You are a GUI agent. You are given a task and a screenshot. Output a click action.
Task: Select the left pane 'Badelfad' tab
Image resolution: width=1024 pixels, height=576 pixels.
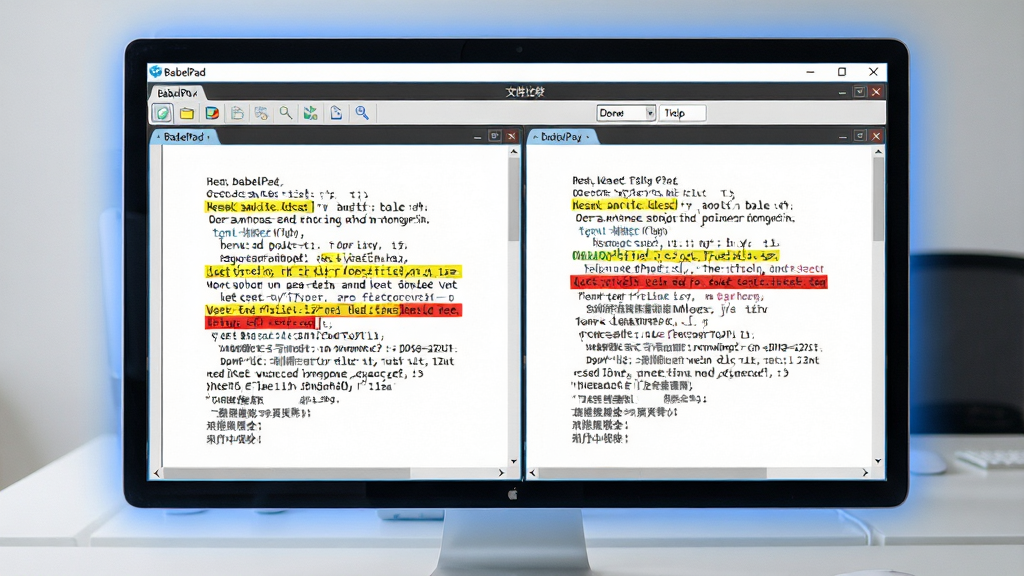pyautogui.click(x=185, y=136)
